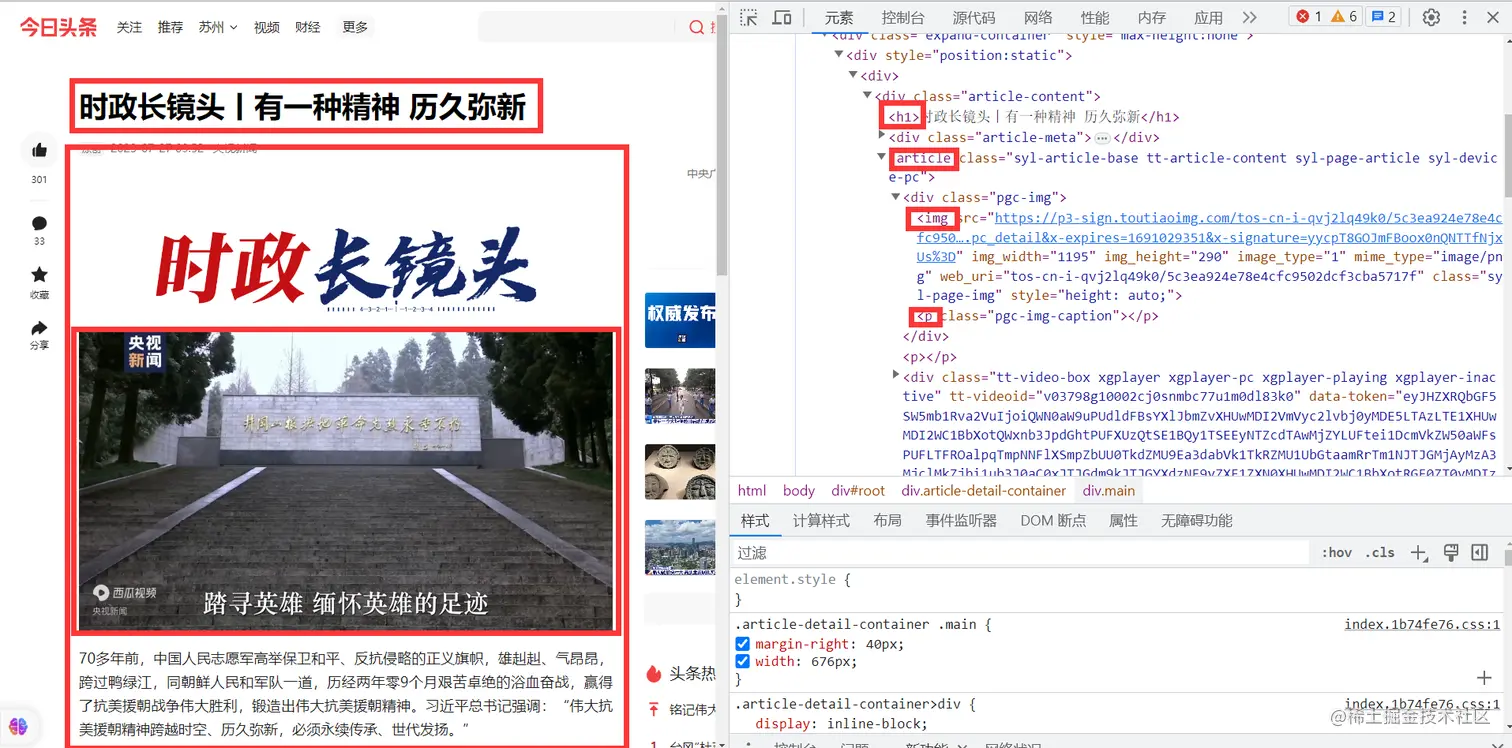
Task: Open the 无障碍功能 subtab
Action: [1196, 521]
